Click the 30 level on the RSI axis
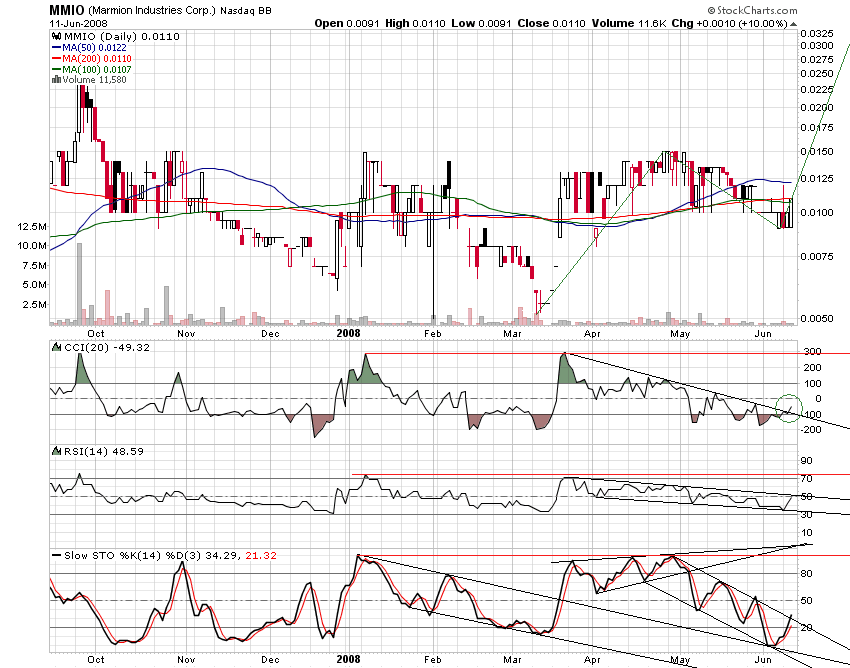 coord(807,515)
